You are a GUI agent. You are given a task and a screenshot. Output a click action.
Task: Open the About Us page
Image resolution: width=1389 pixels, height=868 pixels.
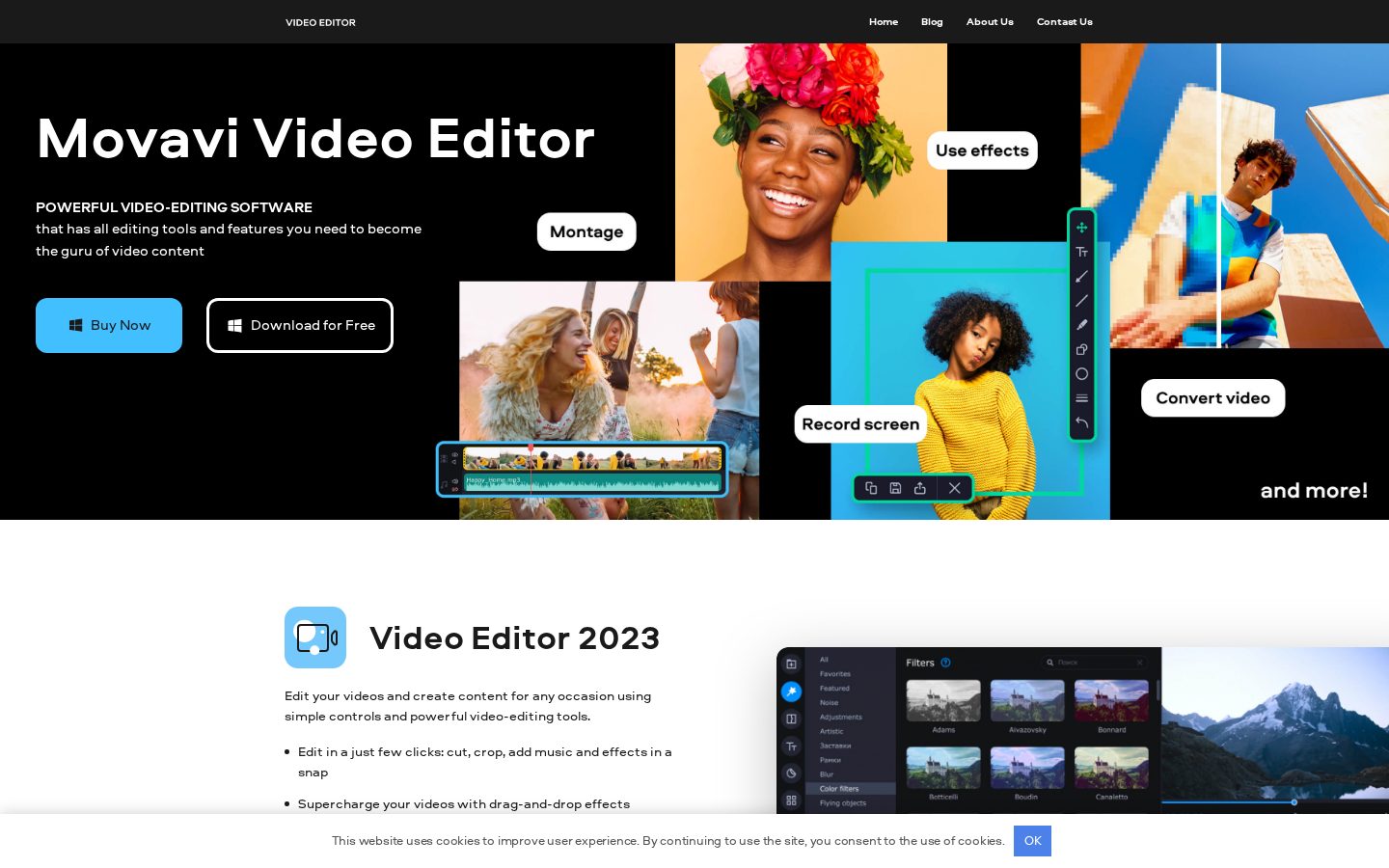point(990,21)
